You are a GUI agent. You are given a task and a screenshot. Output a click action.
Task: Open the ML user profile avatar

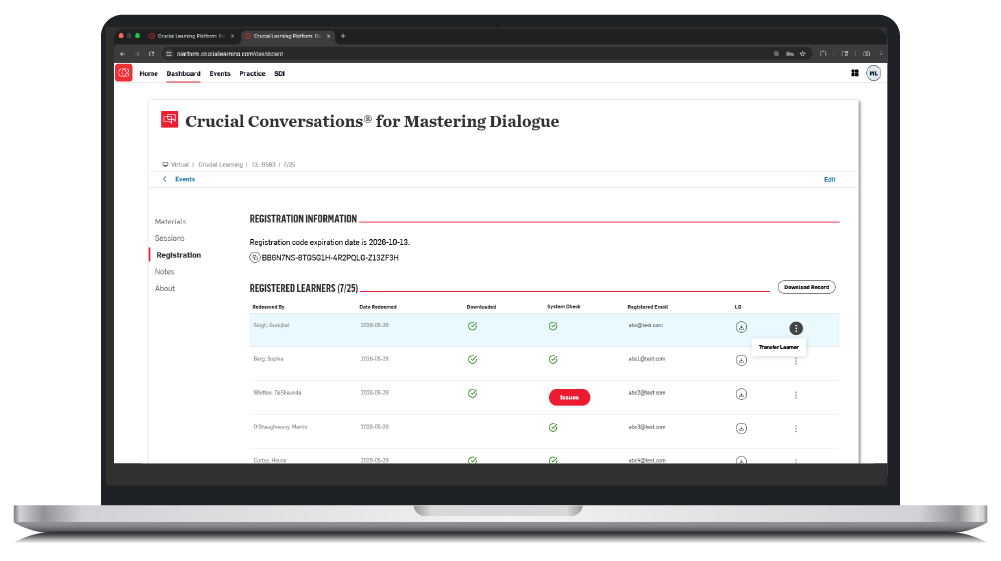(x=873, y=73)
